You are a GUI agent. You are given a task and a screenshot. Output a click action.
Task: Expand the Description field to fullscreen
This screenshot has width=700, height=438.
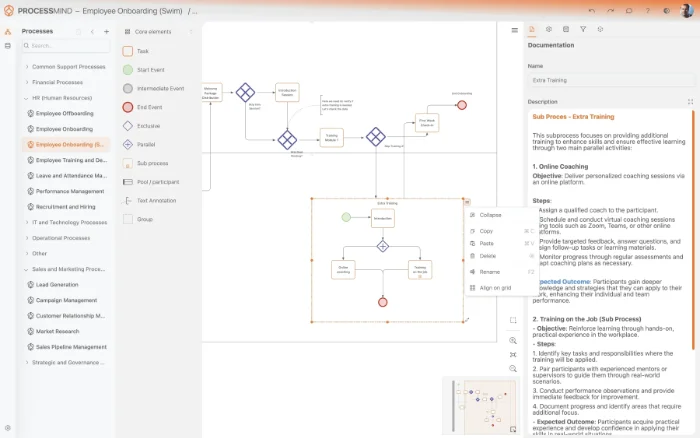pyautogui.click(x=690, y=102)
